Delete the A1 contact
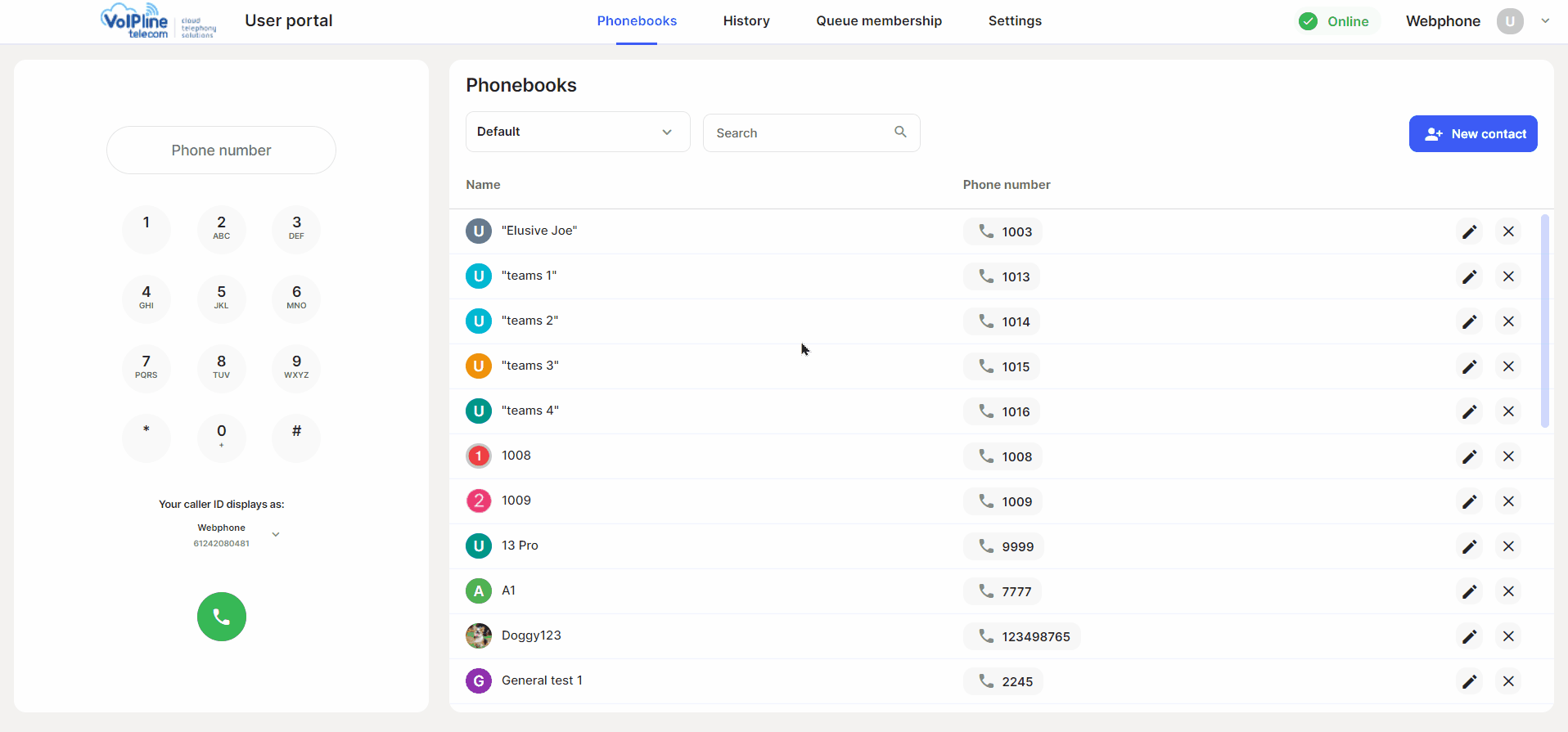 tap(1508, 591)
